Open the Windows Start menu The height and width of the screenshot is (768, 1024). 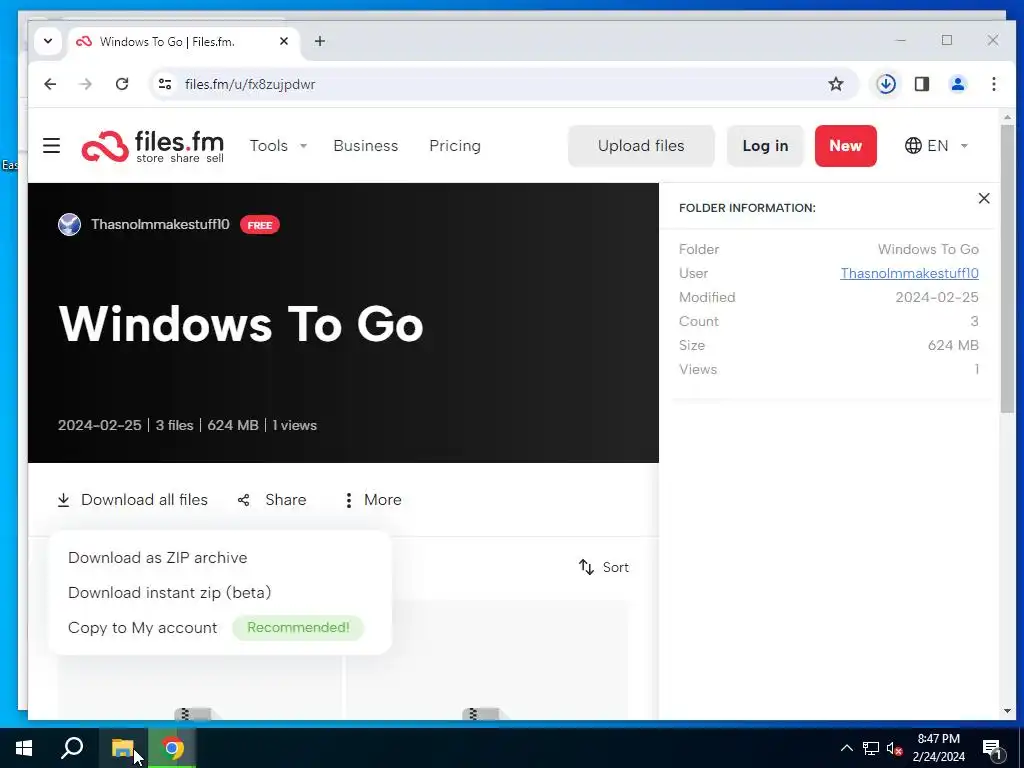24,748
